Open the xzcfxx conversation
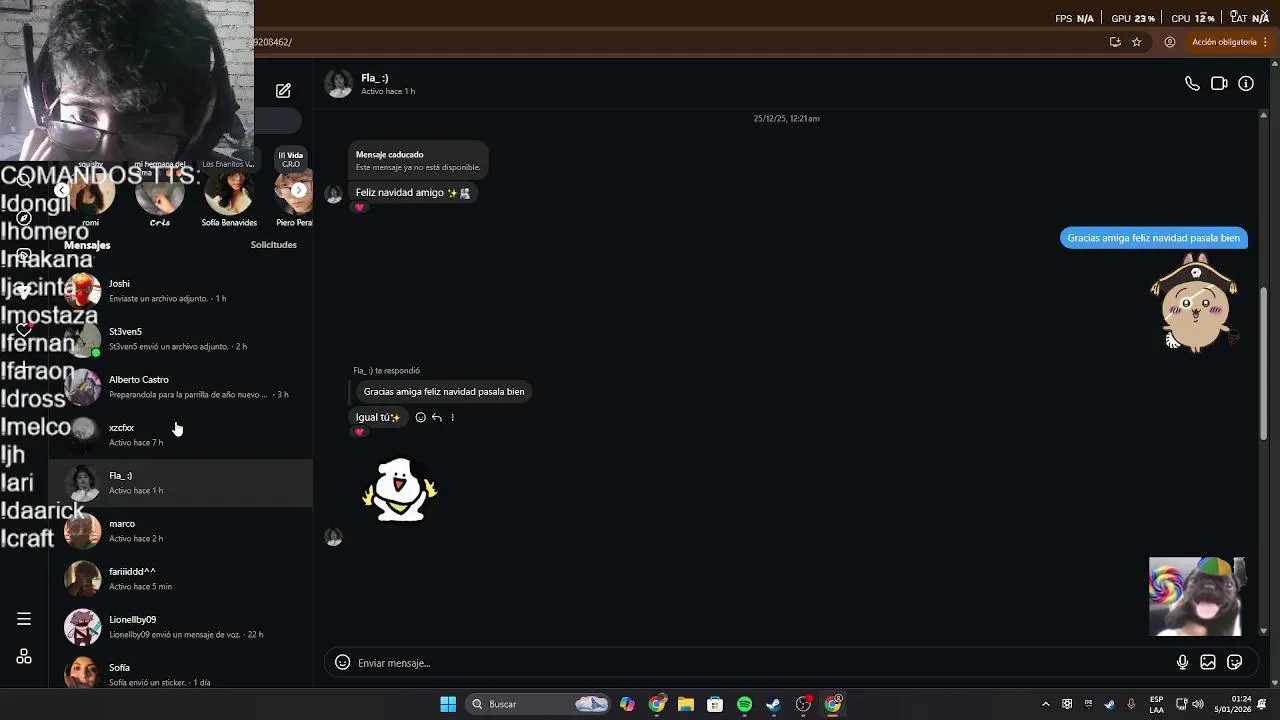1280x720 pixels. 181,435
